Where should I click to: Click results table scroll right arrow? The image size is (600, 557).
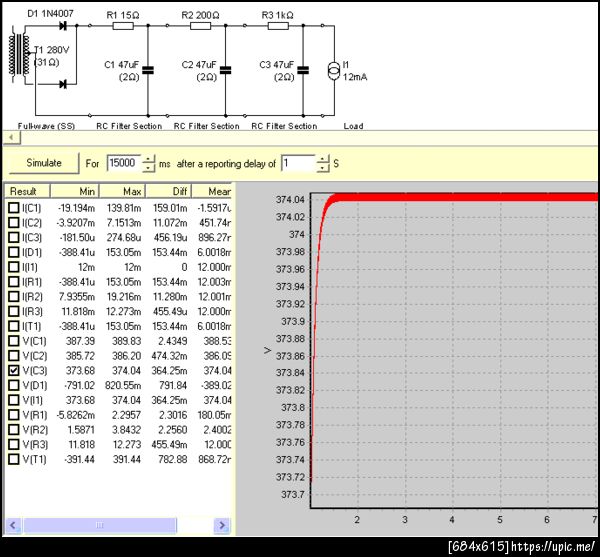(x=222, y=525)
